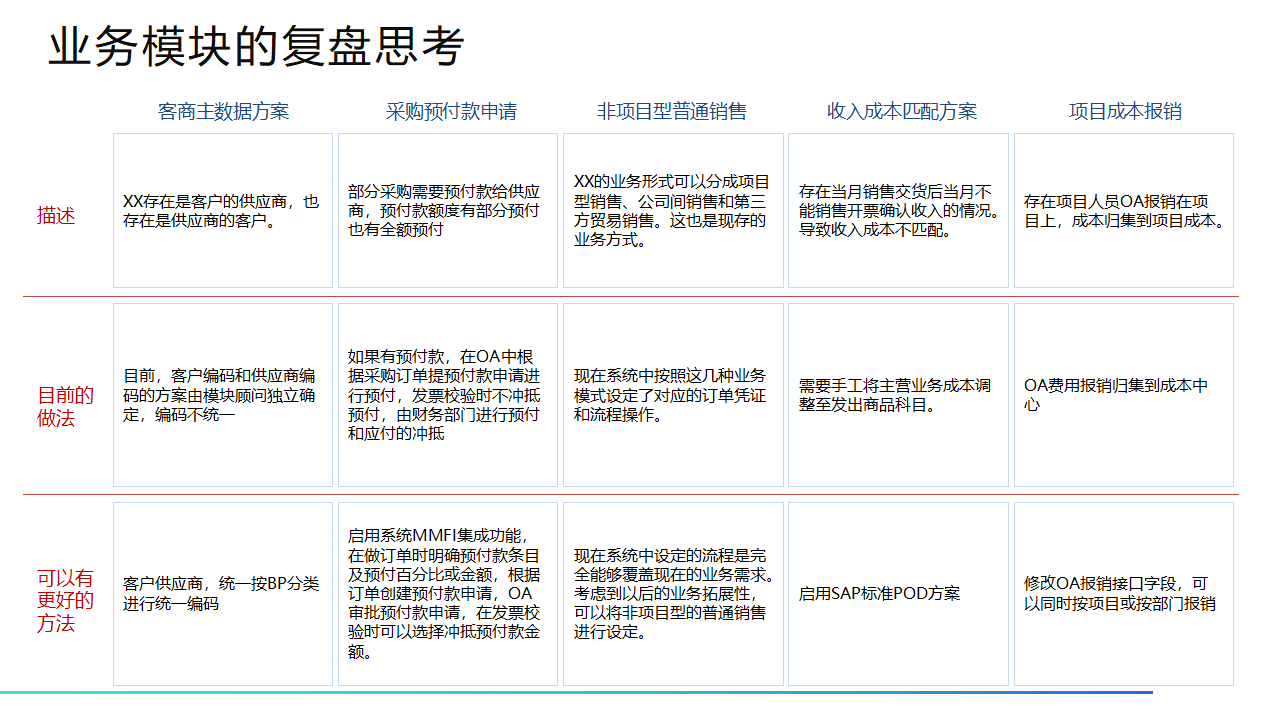Viewport: 1280px width, 720px height.
Task: Click the column header 收入成本匹配方案
Action: pyautogui.click(x=902, y=111)
